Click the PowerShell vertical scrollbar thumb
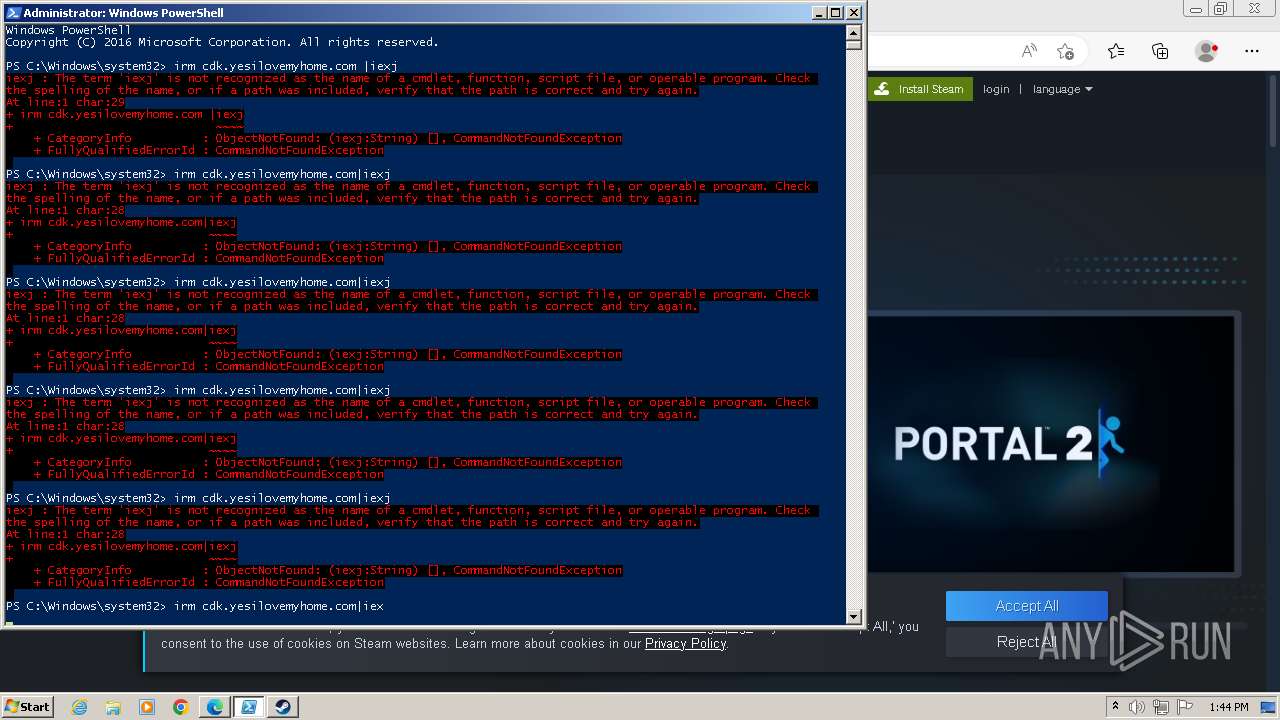The width and height of the screenshot is (1280, 720). point(853,45)
